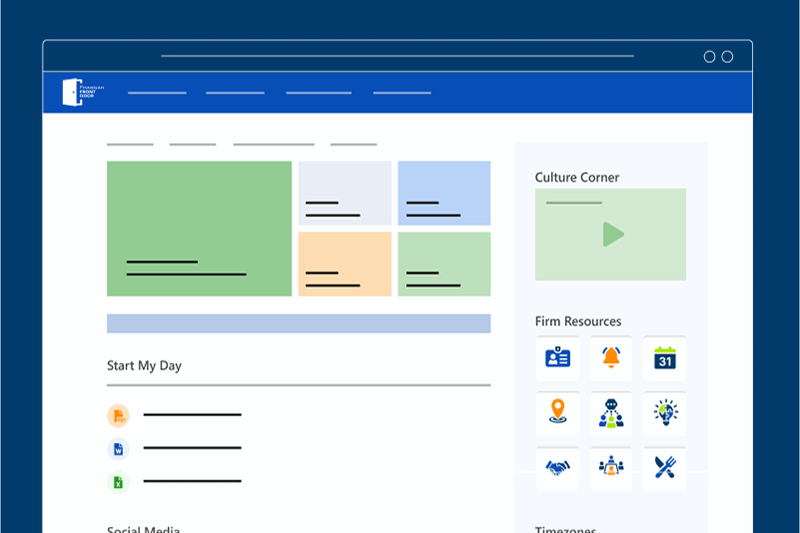
Task: Click the first browser window circle button
Action: (709, 57)
